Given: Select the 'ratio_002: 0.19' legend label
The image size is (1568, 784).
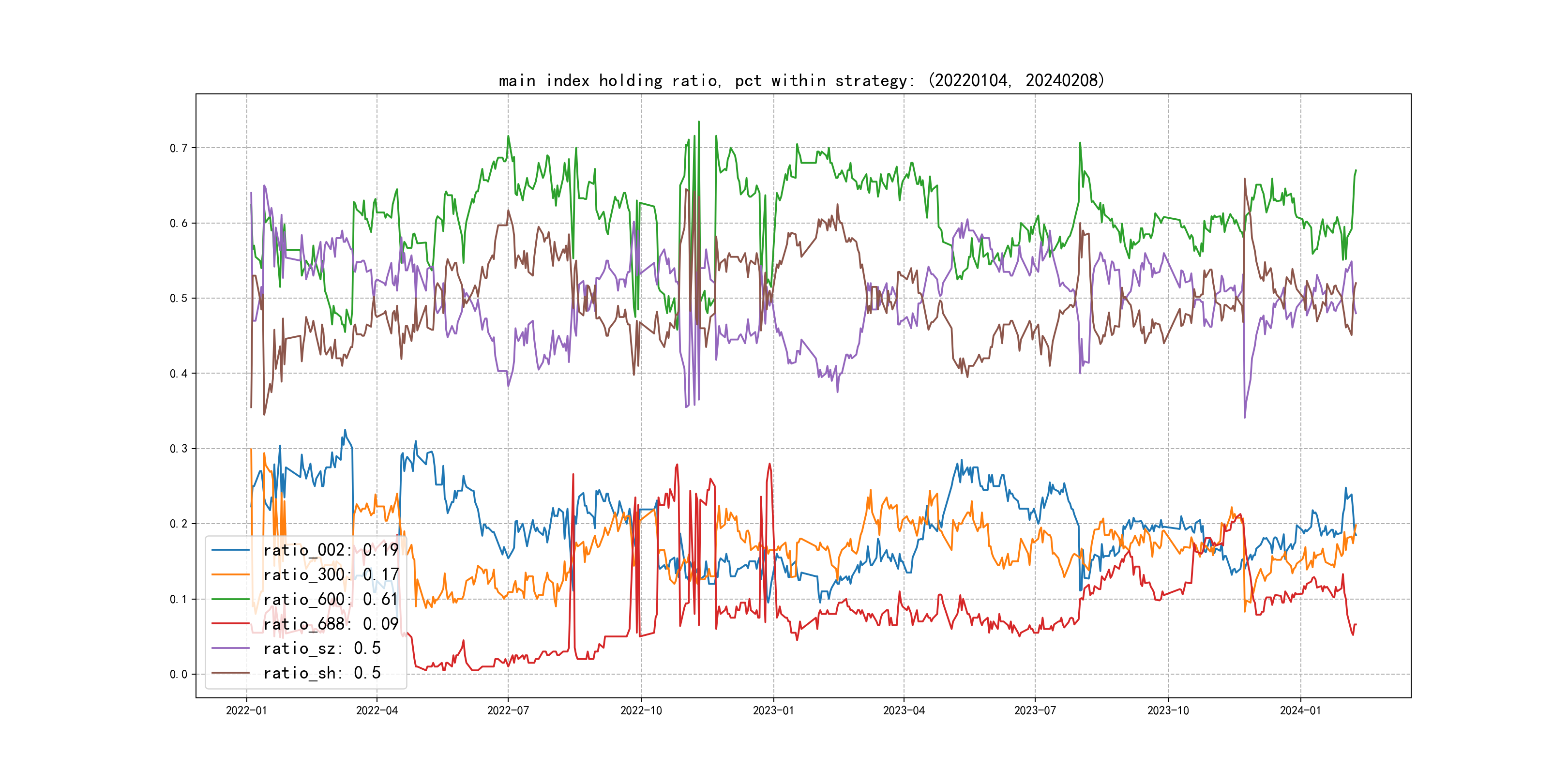Looking at the screenshot, I should [x=331, y=550].
